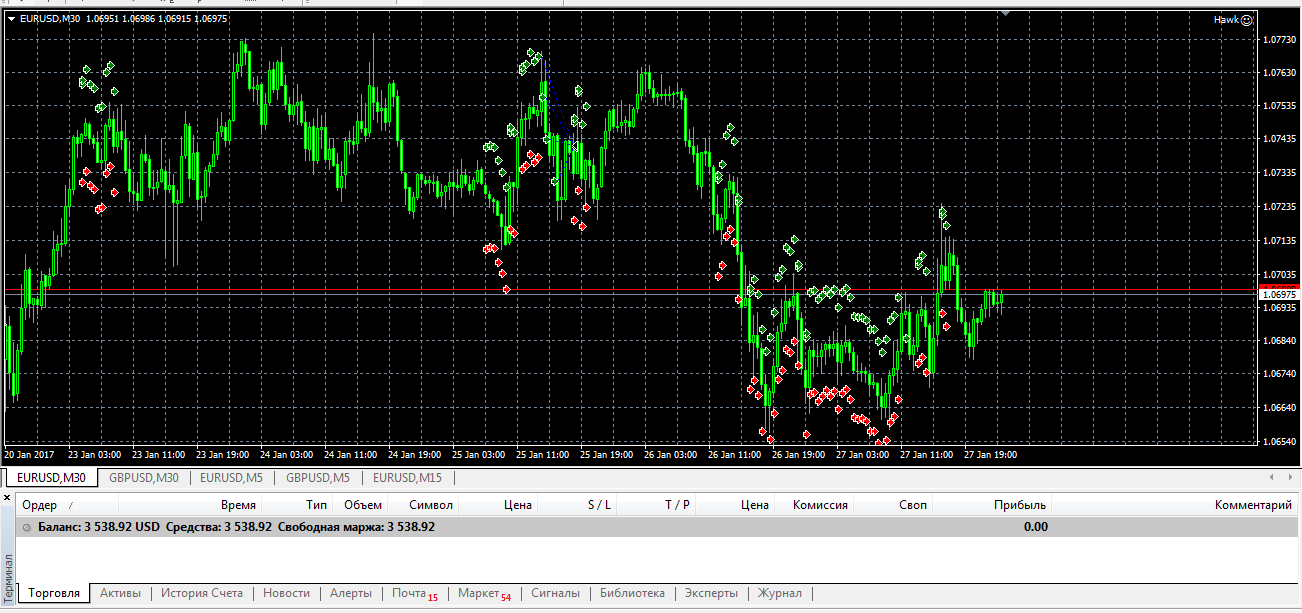Click the Свободная маржа: 3 538.92 text

coord(357,527)
